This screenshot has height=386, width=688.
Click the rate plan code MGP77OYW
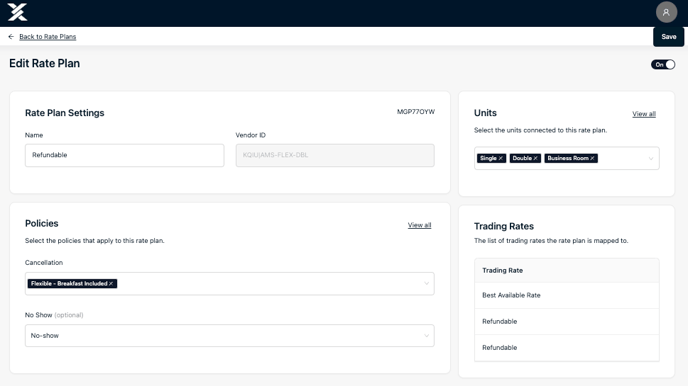click(416, 112)
